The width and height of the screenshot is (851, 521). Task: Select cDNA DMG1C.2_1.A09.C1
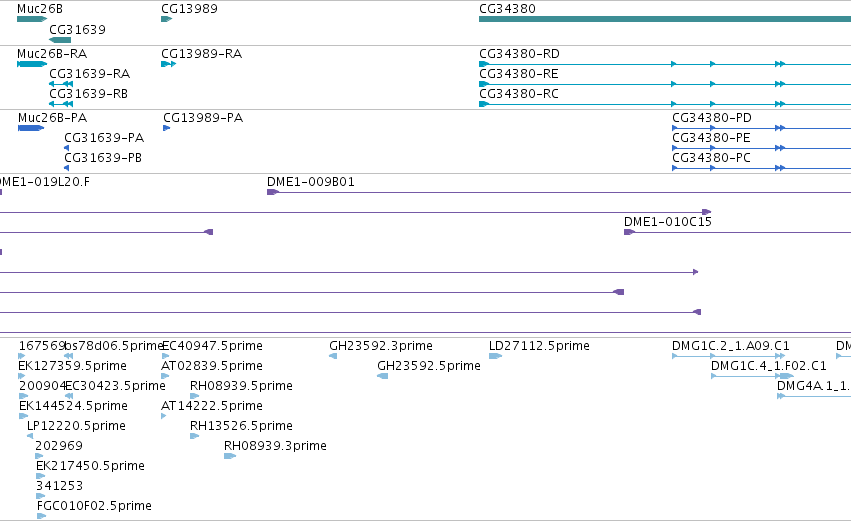(x=728, y=356)
